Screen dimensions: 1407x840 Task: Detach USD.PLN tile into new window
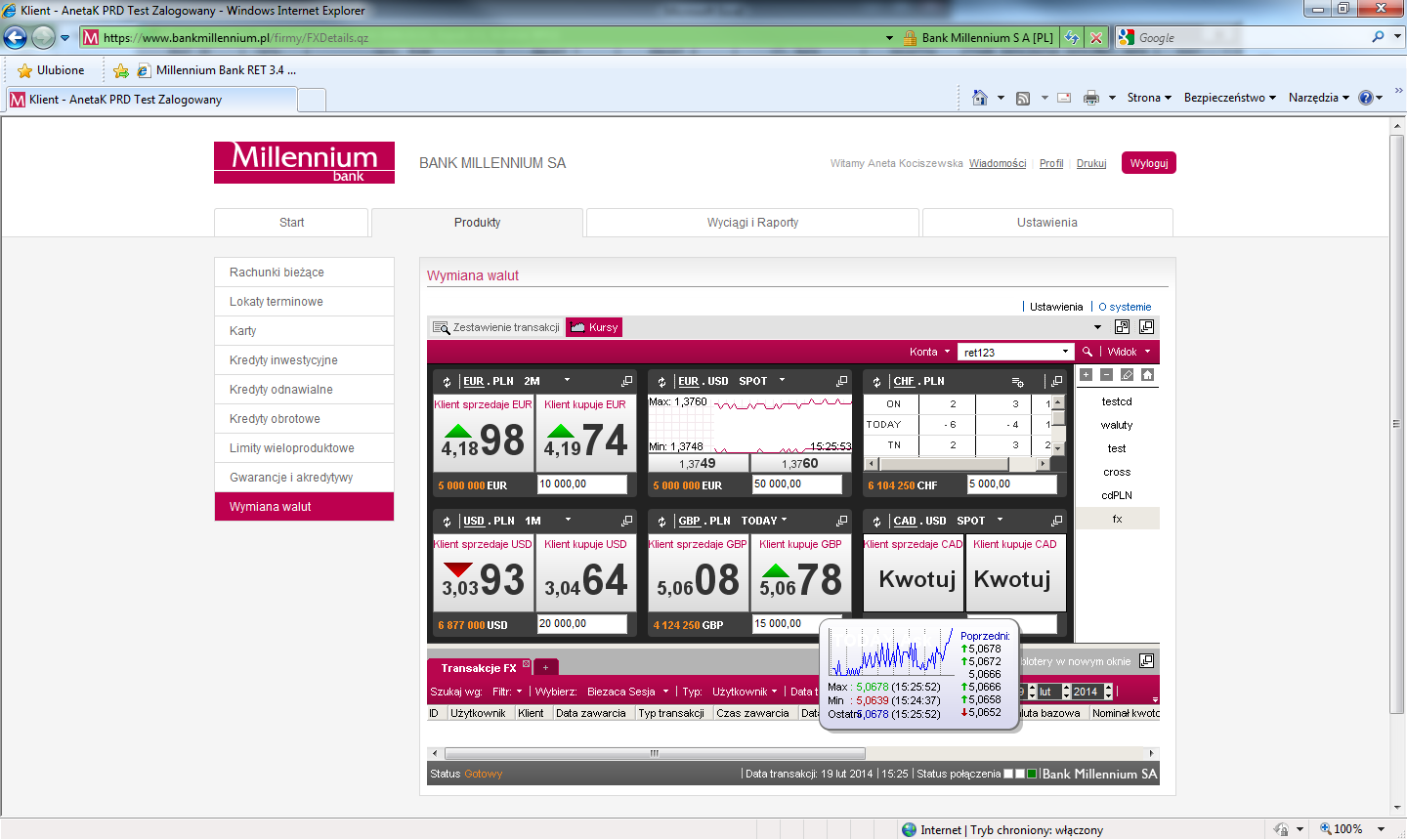click(x=626, y=521)
